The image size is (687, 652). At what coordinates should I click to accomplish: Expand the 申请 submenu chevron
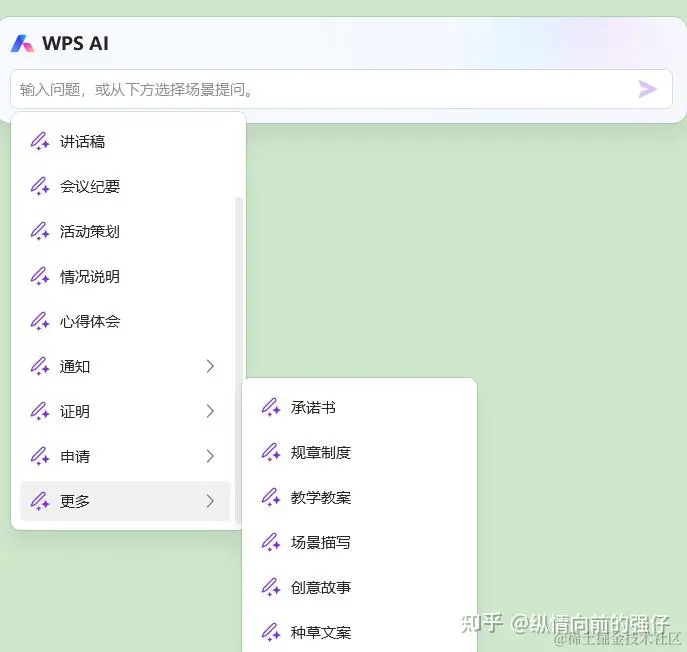pyautogui.click(x=210, y=456)
